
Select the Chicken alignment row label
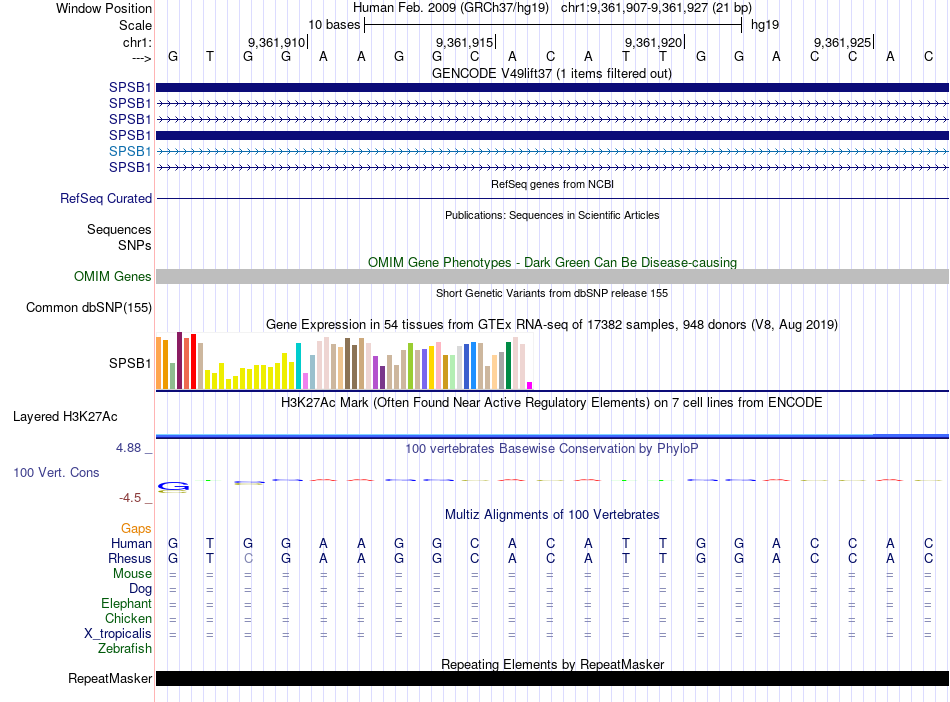(128, 618)
